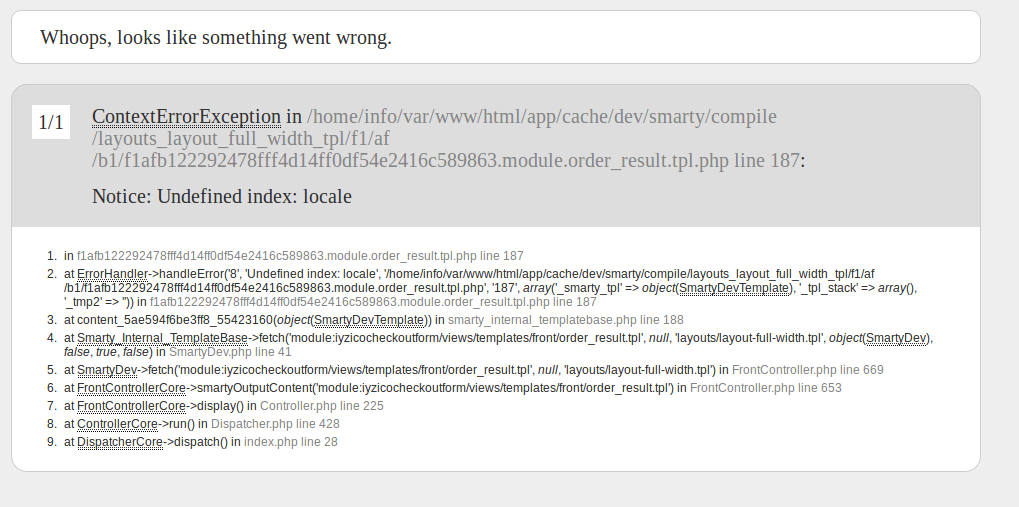Open the file link in trace step 1
This screenshot has width=1019, height=507.
(300, 256)
